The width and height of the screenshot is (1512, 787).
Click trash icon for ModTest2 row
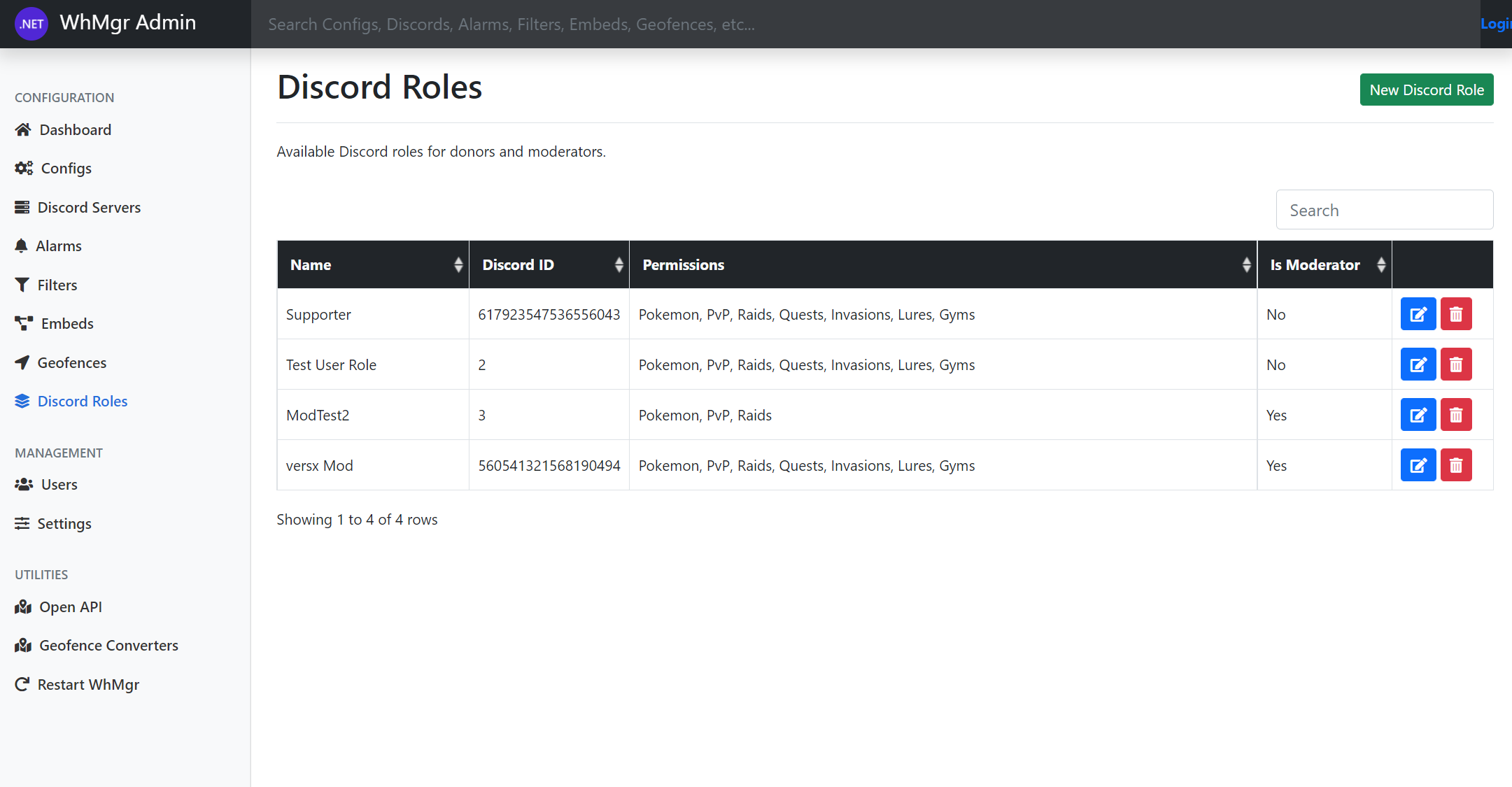coord(1455,415)
